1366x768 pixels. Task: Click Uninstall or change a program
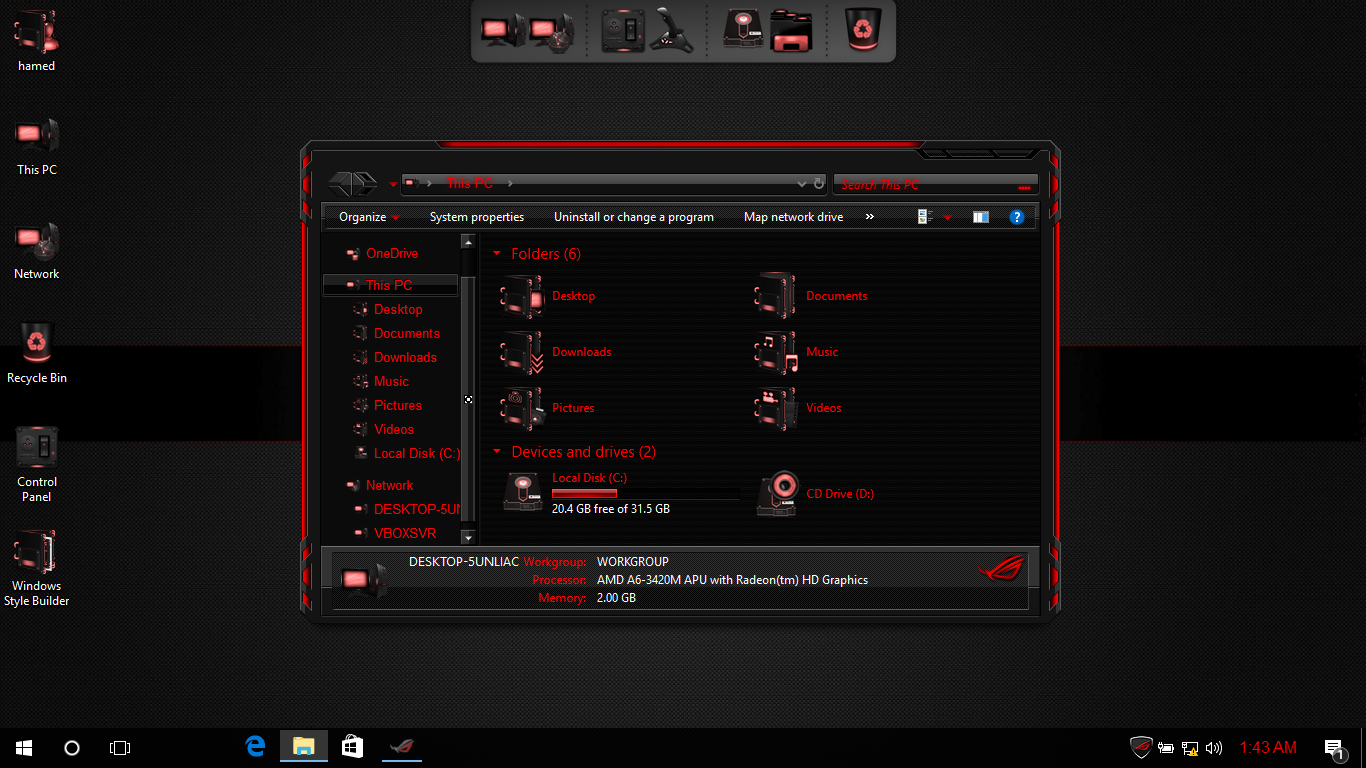click(x=633, y=216)
